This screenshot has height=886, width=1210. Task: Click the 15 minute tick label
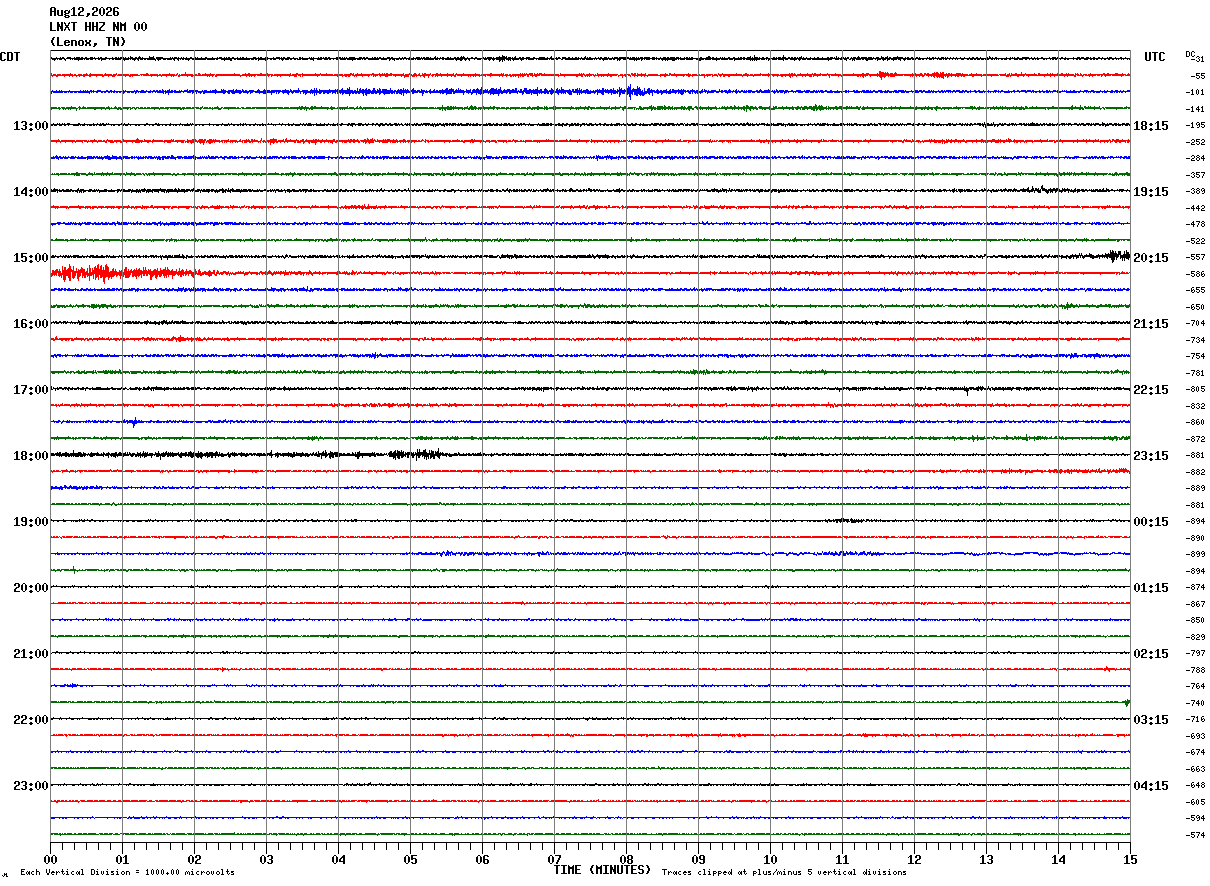(1130, 859)
